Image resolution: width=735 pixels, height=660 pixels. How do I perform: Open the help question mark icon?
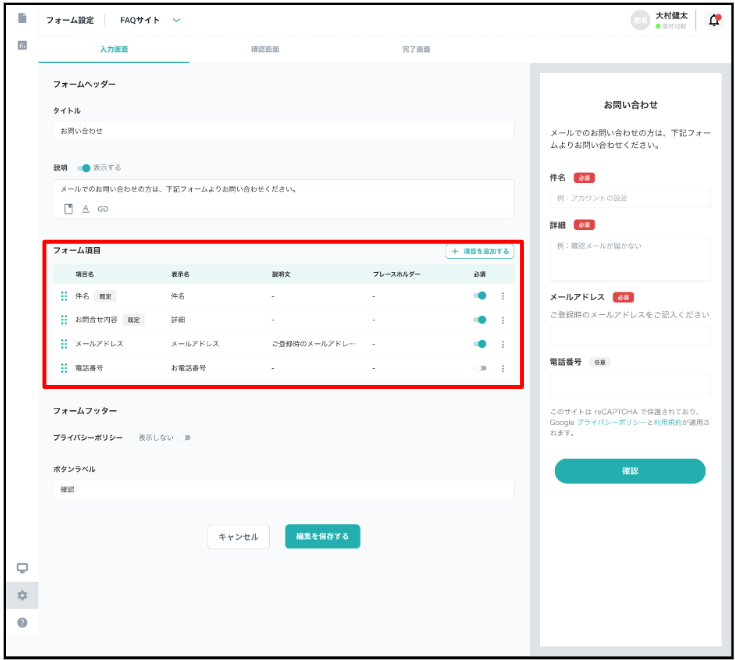[22, 622]
